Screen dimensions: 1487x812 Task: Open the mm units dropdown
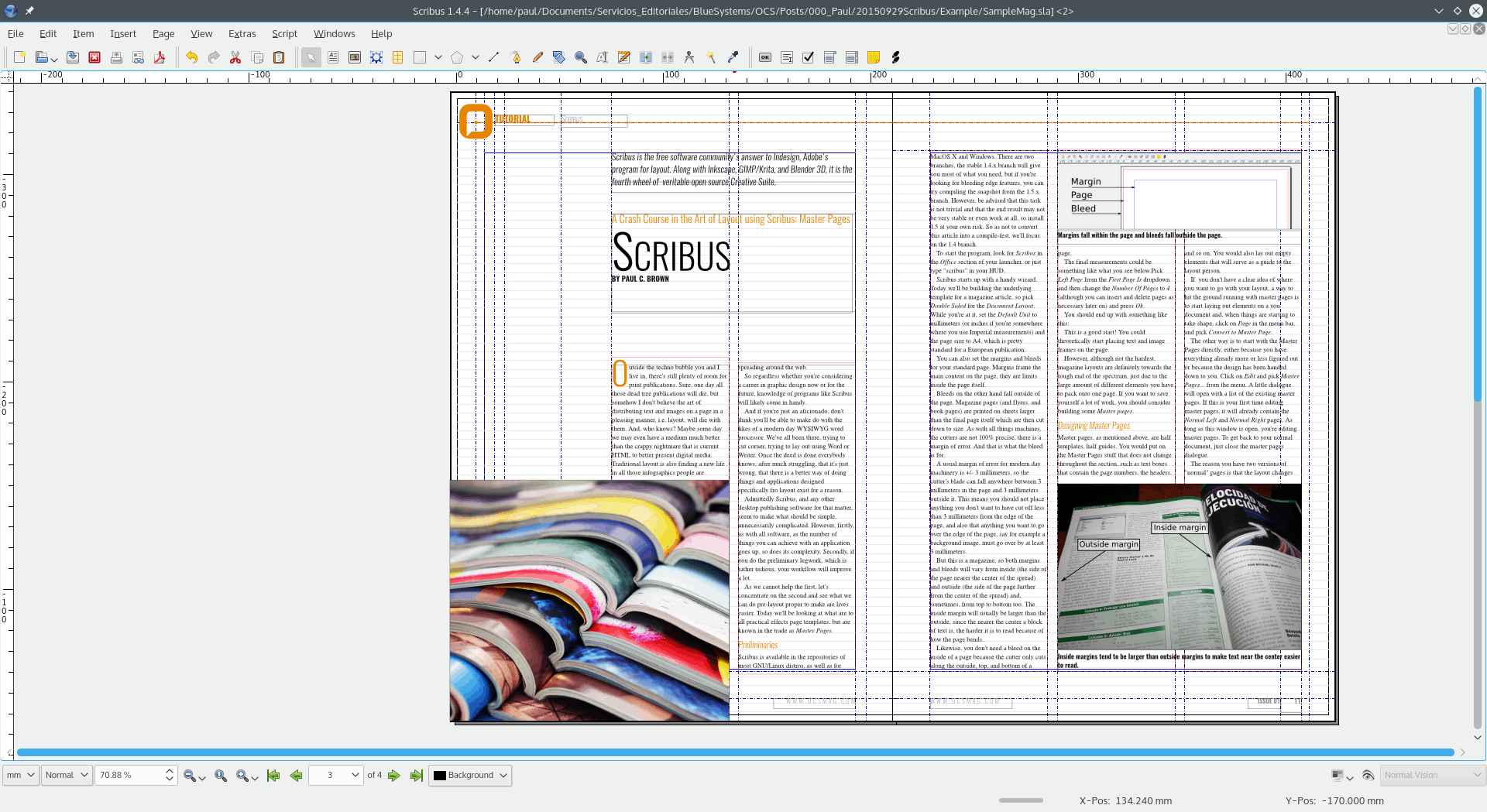[21, 775]
